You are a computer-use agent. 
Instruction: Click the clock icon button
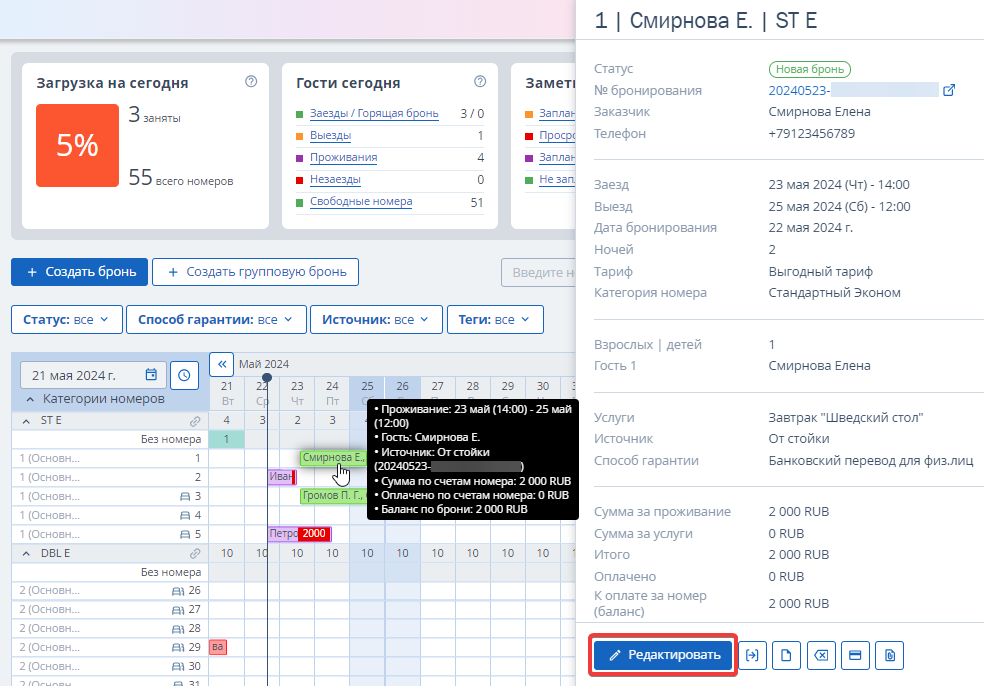coord(184,375)
